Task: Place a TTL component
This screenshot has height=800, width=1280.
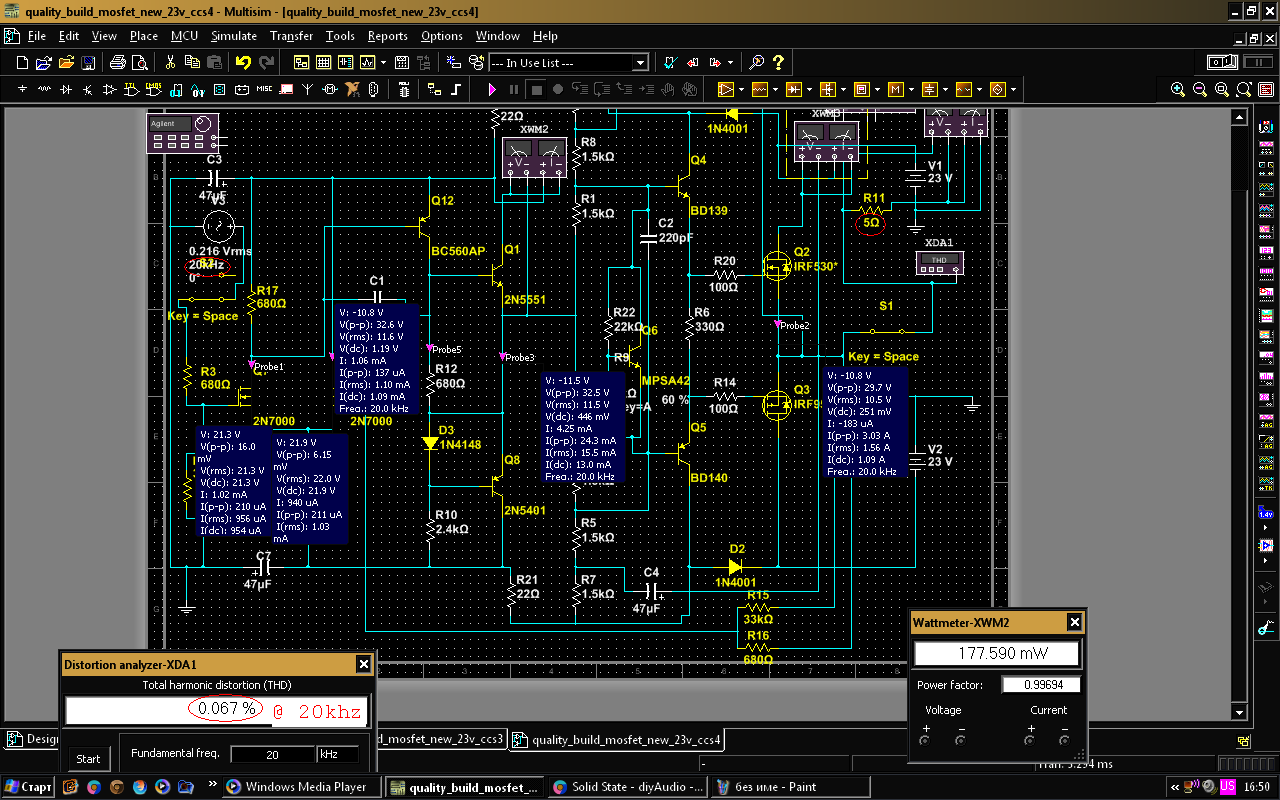Action: click(x=133, y=90)
